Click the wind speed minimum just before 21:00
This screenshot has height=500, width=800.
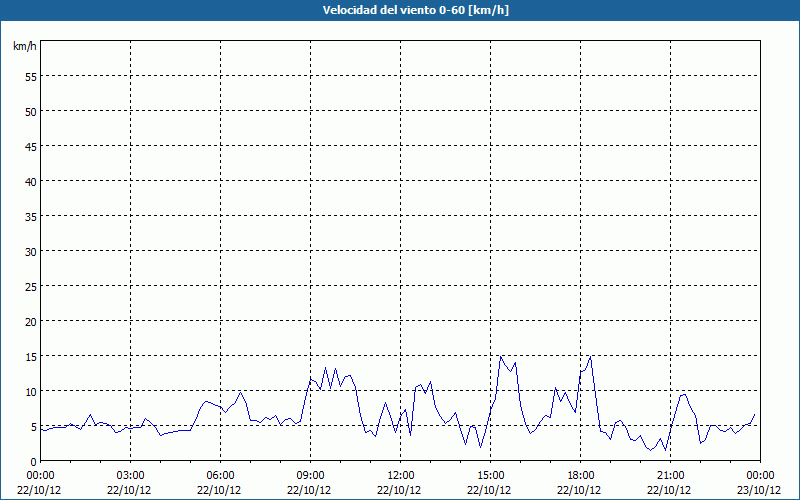coord(665,450)
